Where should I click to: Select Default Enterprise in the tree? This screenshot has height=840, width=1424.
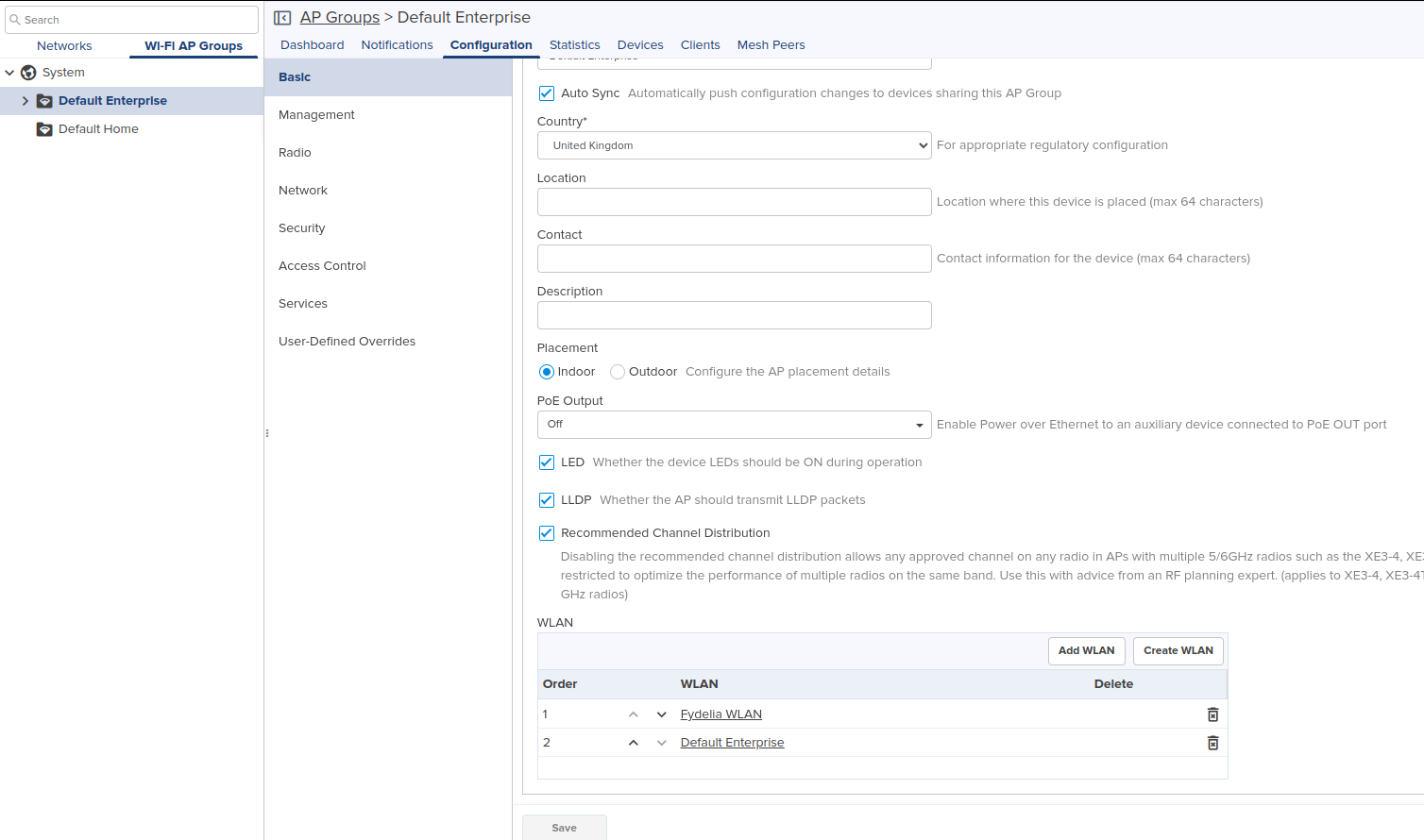(x=112, y=101)
